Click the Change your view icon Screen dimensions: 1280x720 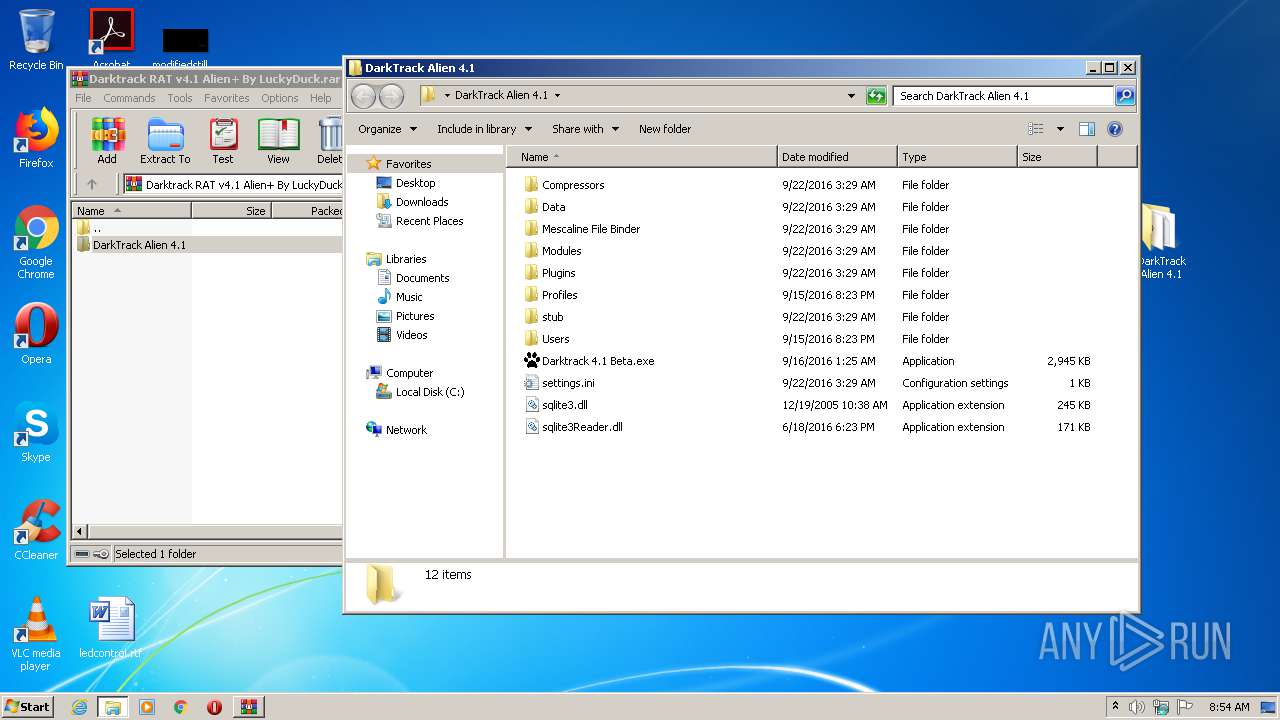[x=1036, y=129]
